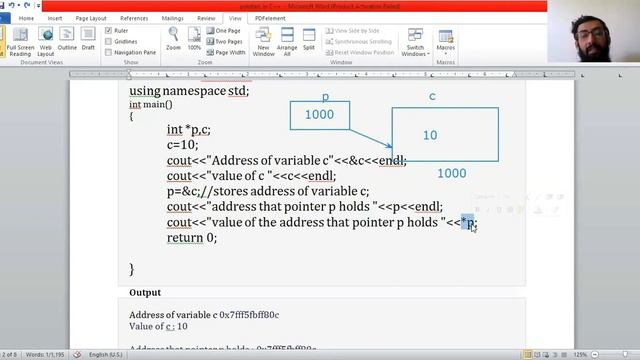Arrange All windows
Screen dimensions: 640x360
287,42
